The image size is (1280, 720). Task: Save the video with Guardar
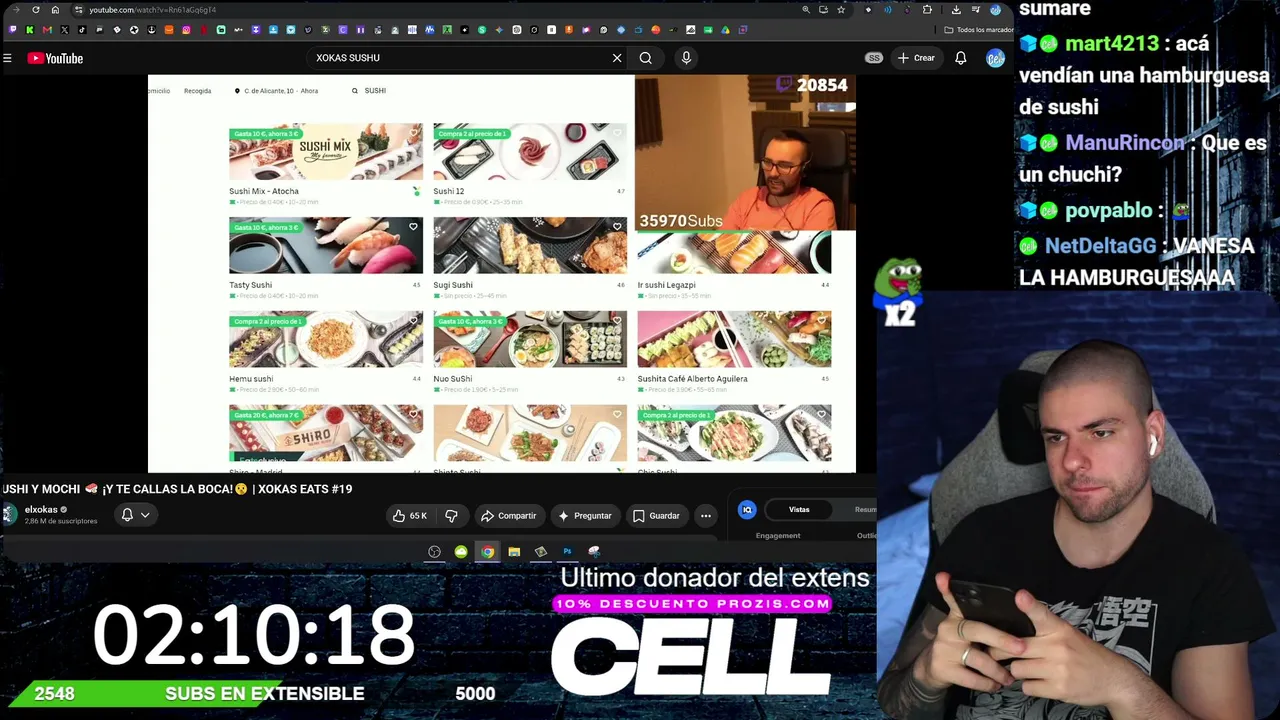point(656,516)
